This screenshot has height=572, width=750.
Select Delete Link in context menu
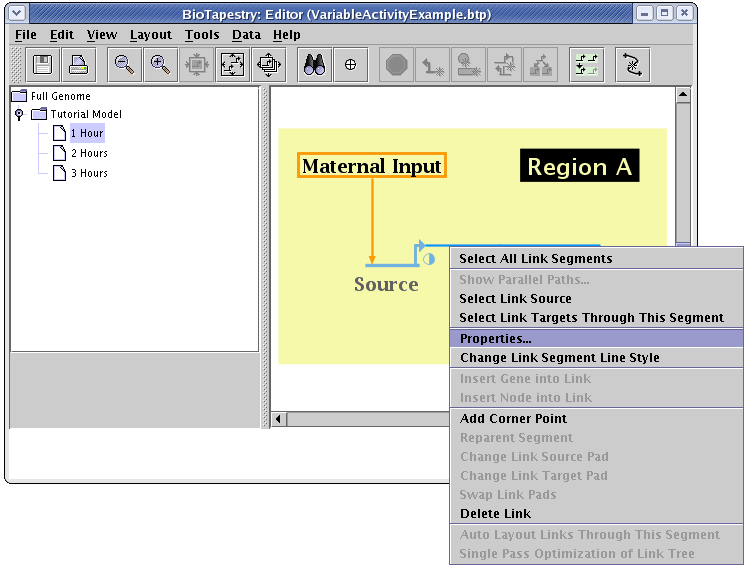click(495, 514)
